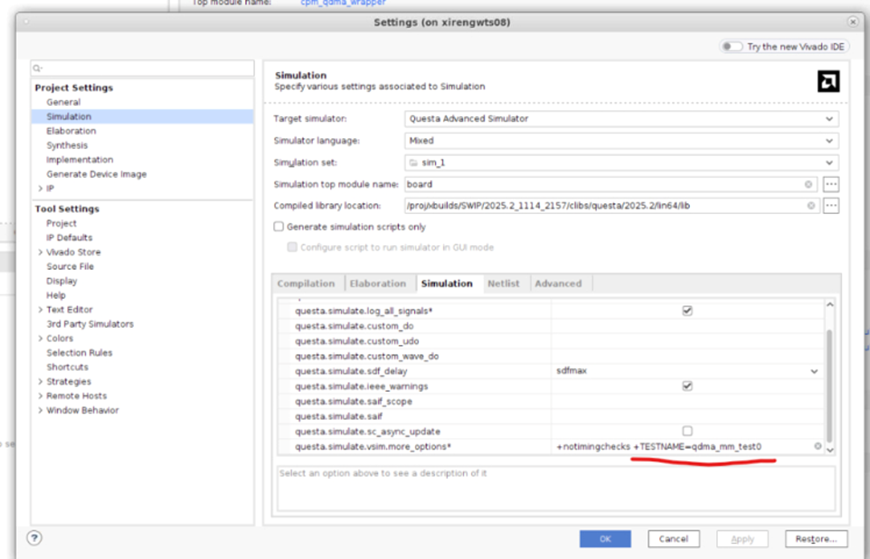
Task: Expand Remote Hosts tree item
Action: [40, 396]
